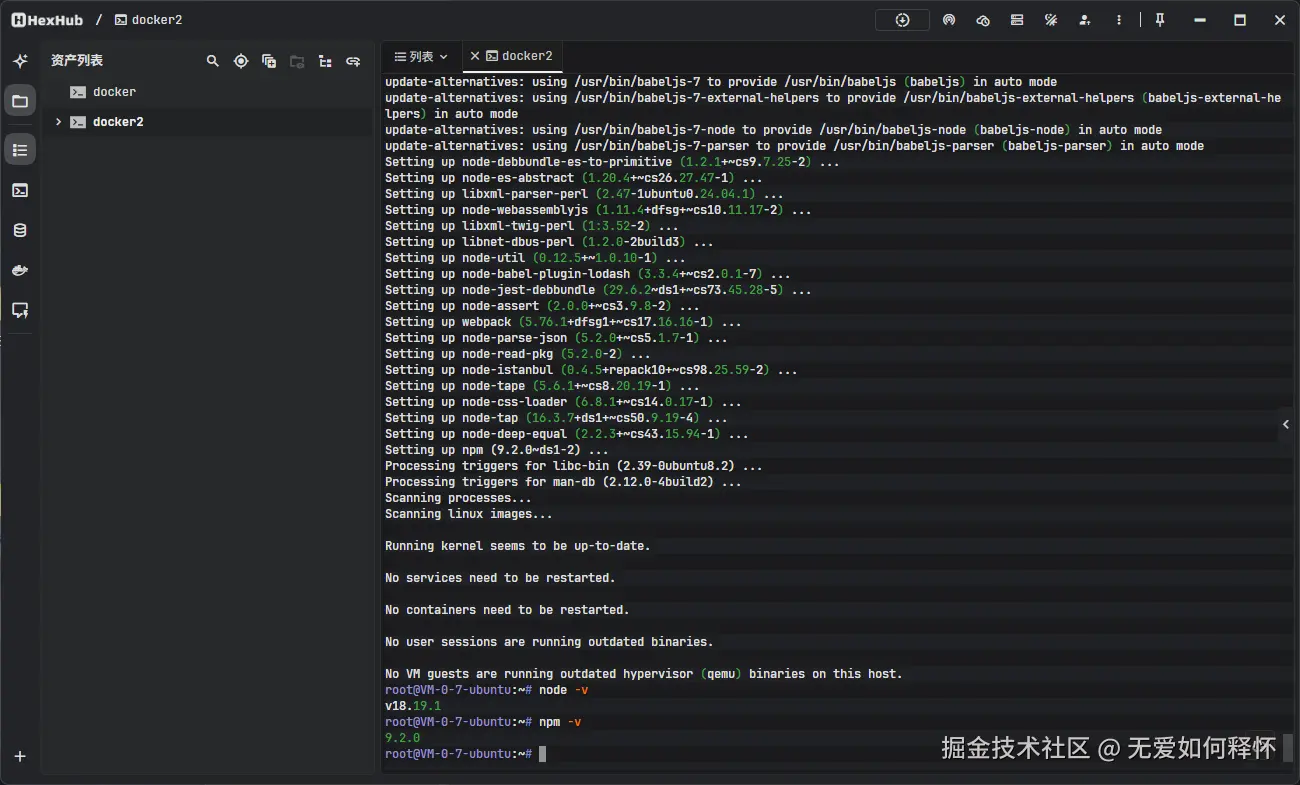Viewport: 1300px width, 785px height.
Task: Click the add-link icon in asset toolbar
Action: coord(353,61)
